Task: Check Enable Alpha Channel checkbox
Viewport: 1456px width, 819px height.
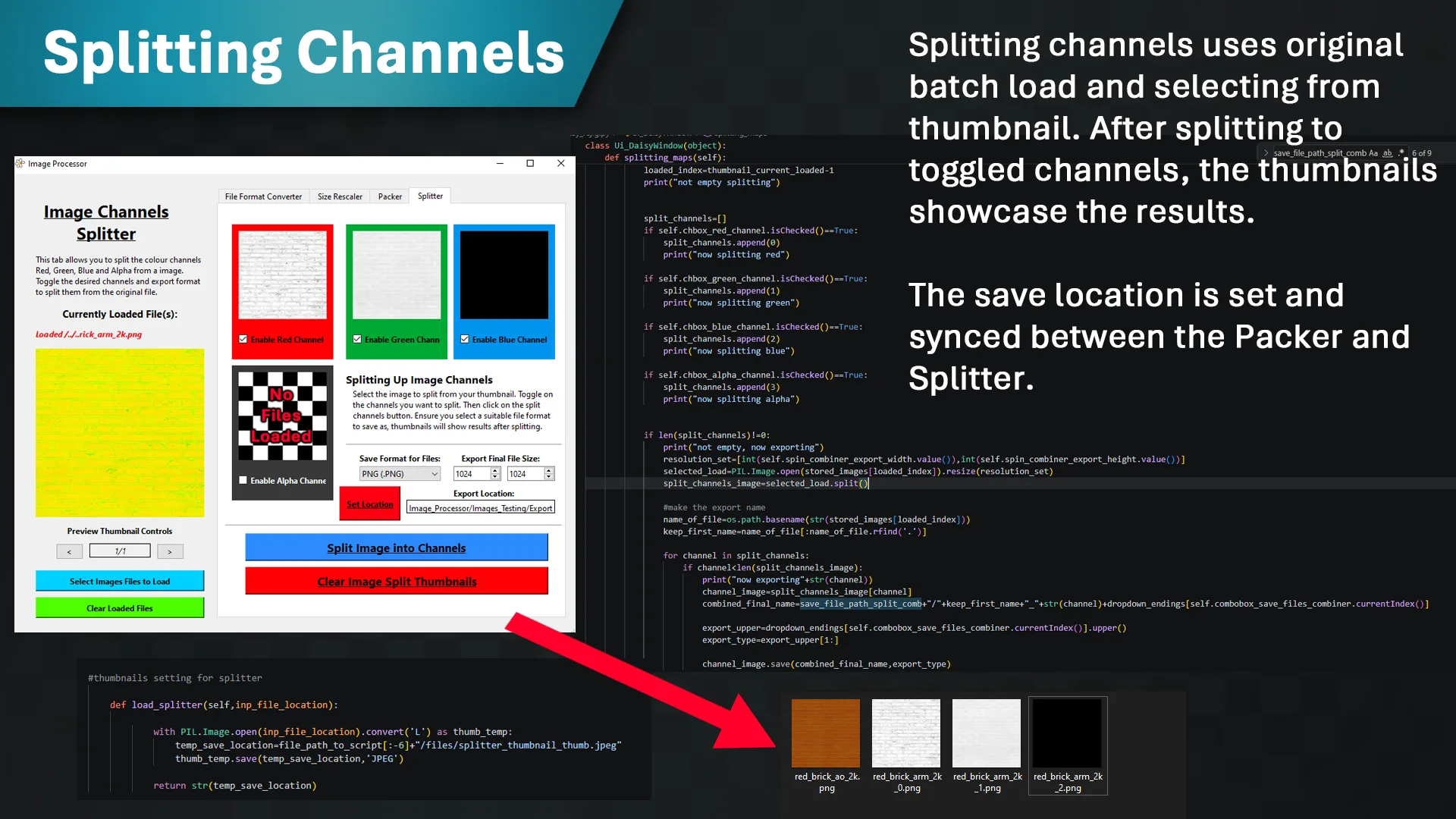Action: pos(243,480)
